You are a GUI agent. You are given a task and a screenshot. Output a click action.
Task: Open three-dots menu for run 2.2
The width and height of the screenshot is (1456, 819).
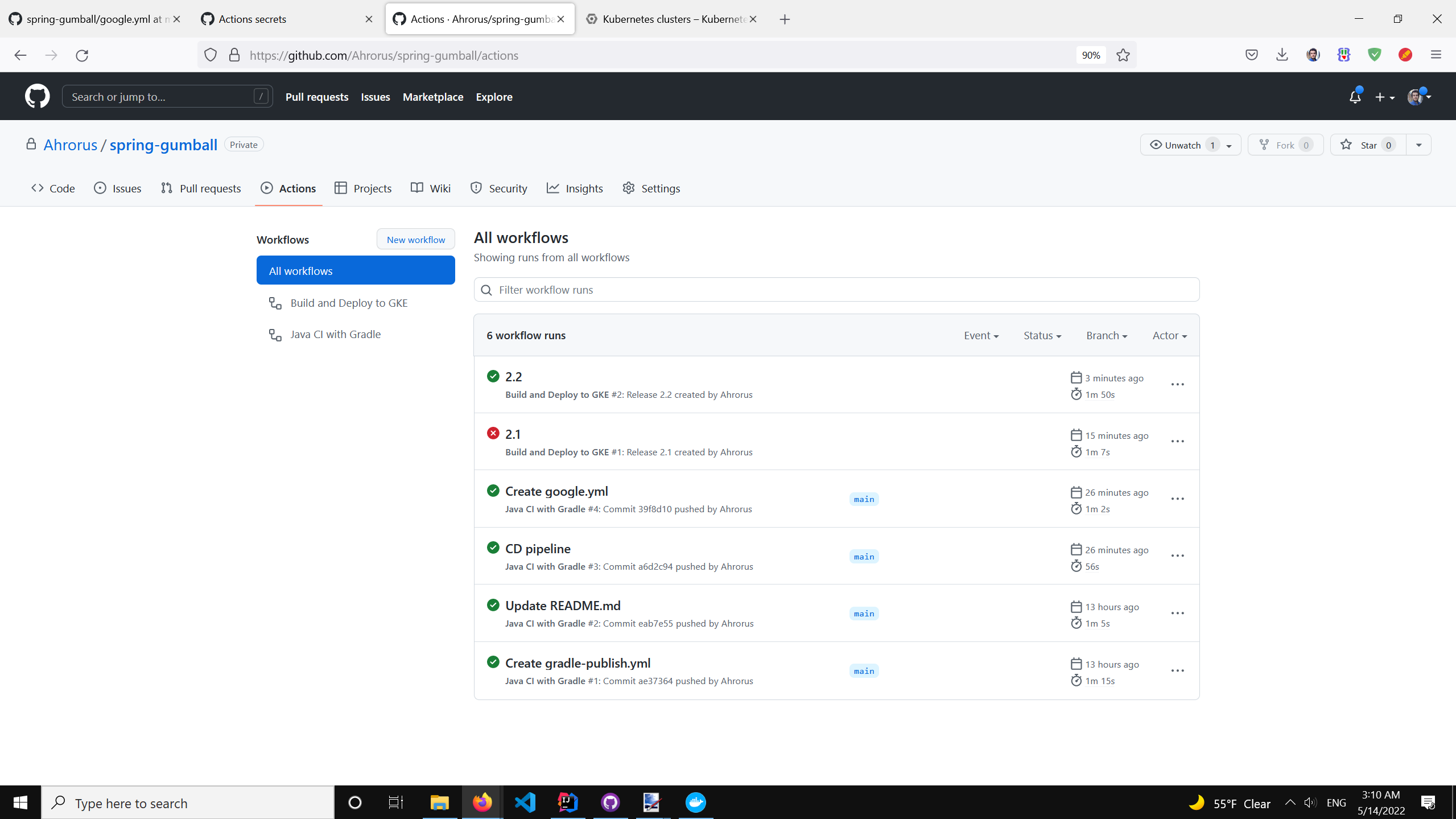(1177, 385)
